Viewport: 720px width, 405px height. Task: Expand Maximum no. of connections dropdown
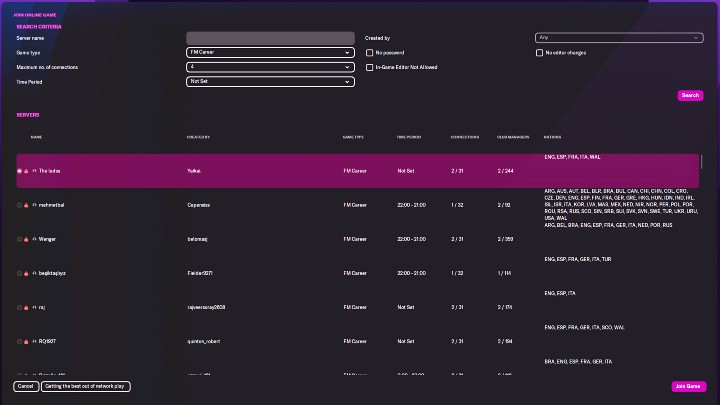[x=270, y=67]
